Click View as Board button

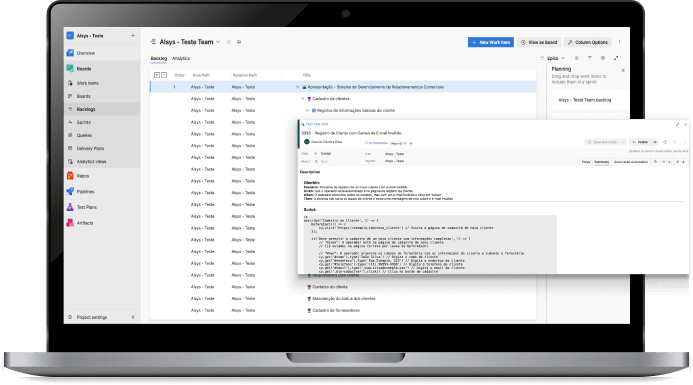pyautogui.click(x=539, y=42)
